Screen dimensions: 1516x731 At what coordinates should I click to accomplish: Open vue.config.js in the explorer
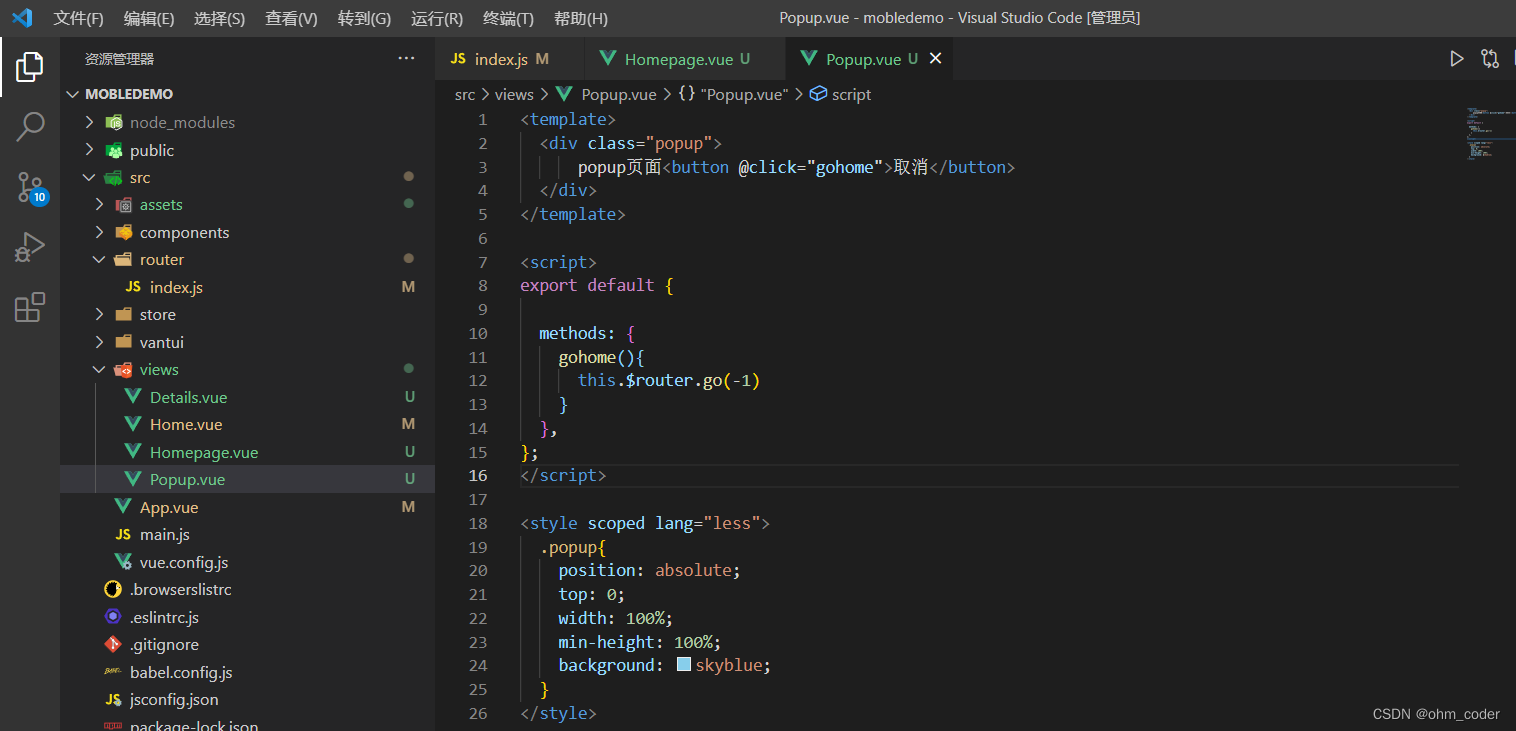(247, 562)
